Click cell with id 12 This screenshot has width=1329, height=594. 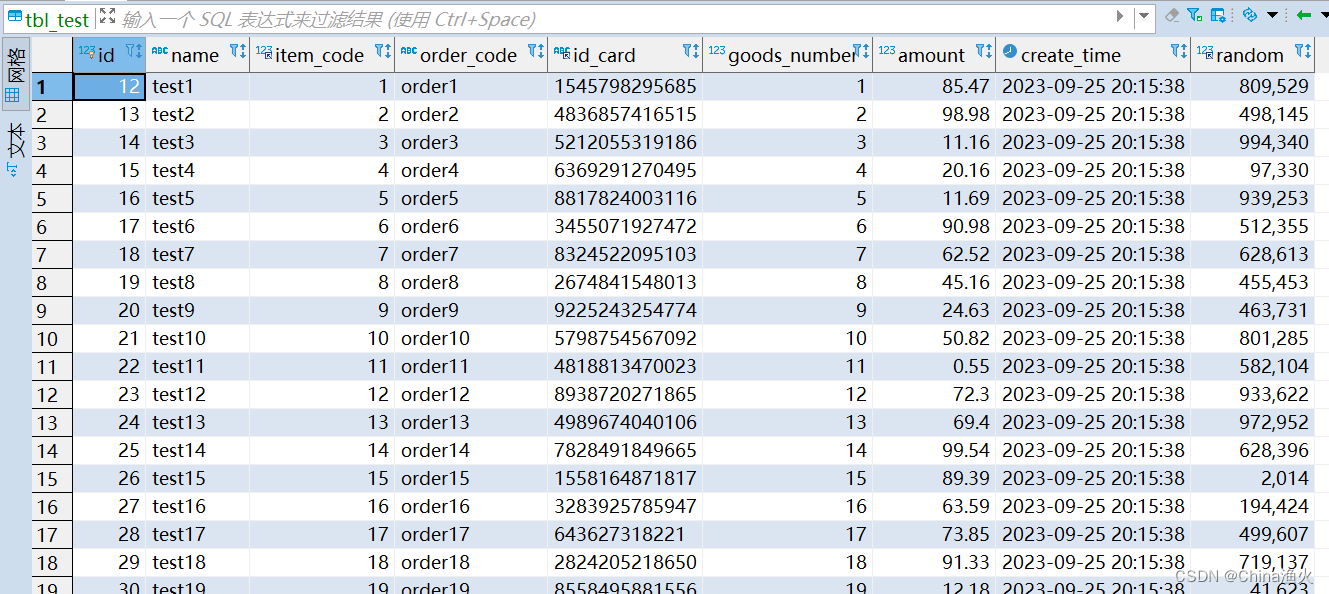(110, 86)
